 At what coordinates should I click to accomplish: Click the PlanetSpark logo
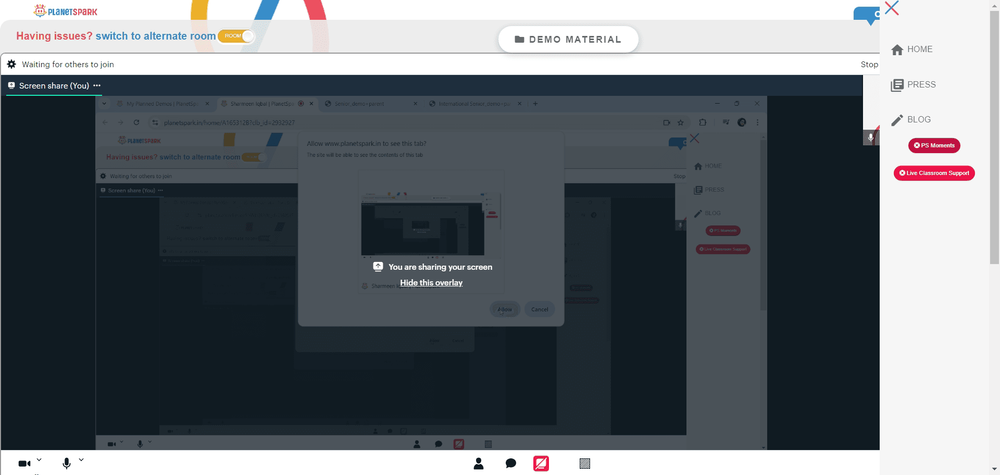[66, 11]
